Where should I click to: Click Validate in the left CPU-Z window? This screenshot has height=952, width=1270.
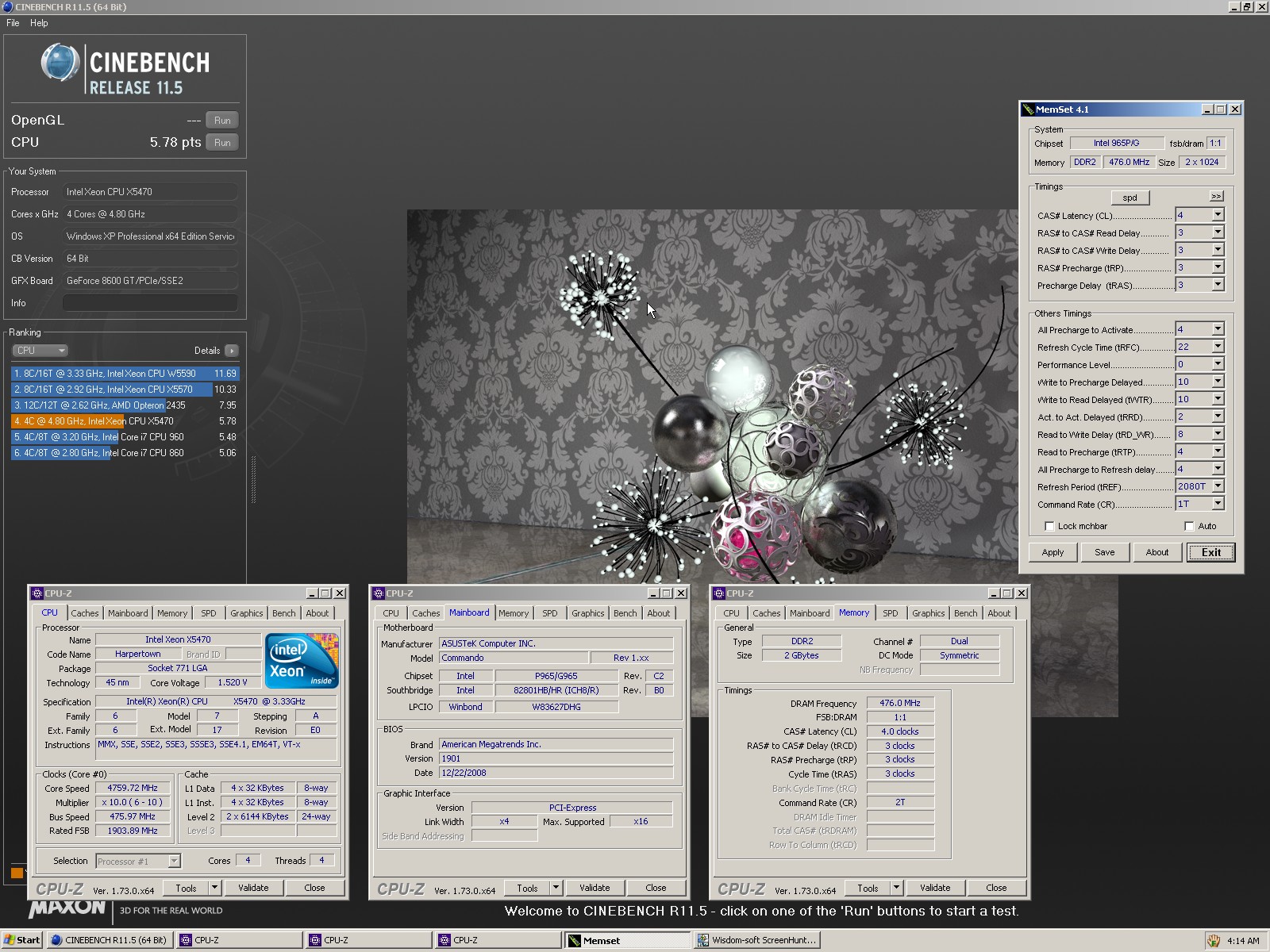point(253,888)
